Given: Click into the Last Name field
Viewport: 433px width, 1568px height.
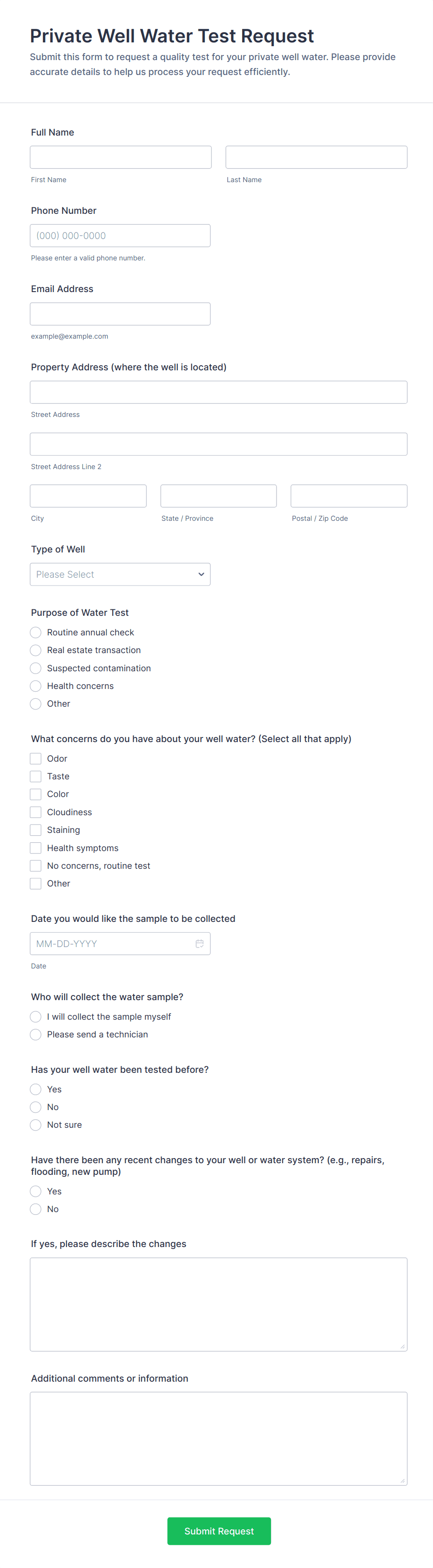Looking at the screenshot, I should coord(316,157).
